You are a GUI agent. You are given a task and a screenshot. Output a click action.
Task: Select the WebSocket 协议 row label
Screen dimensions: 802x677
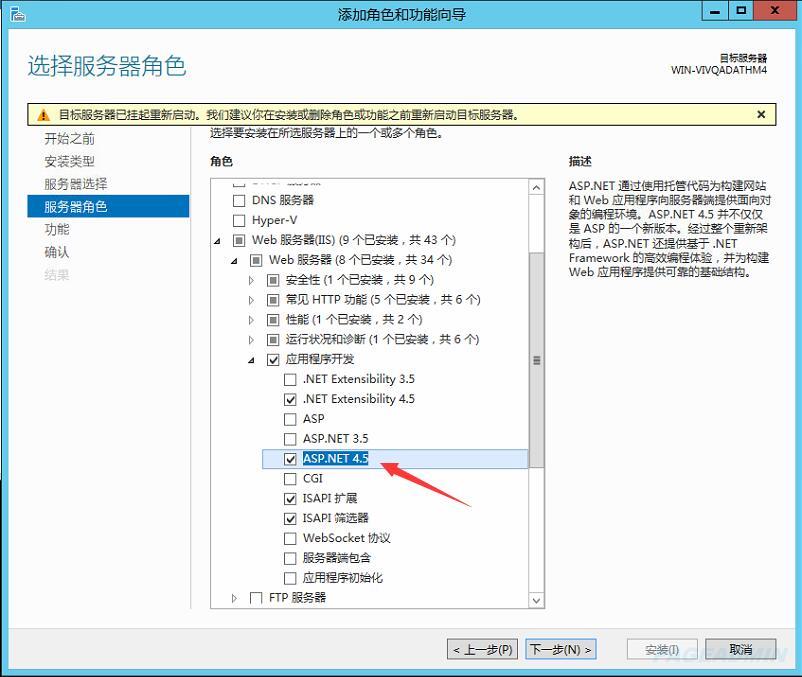347,538
